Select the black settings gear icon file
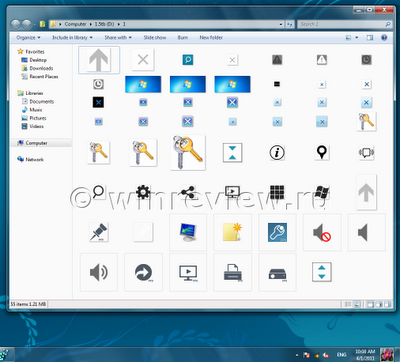The height and width of the screenshot is (362, 400). pyautogui.click(x=143, y=192)
